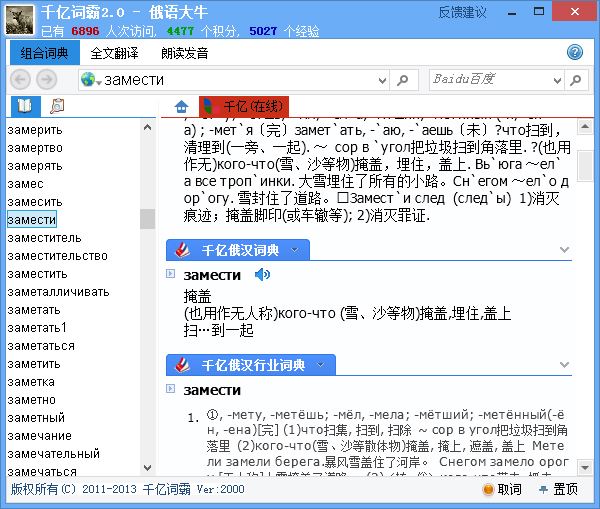This screenshot has width=600, height=509.
Task: Select заметаться in word list
Action: (41, 346)
